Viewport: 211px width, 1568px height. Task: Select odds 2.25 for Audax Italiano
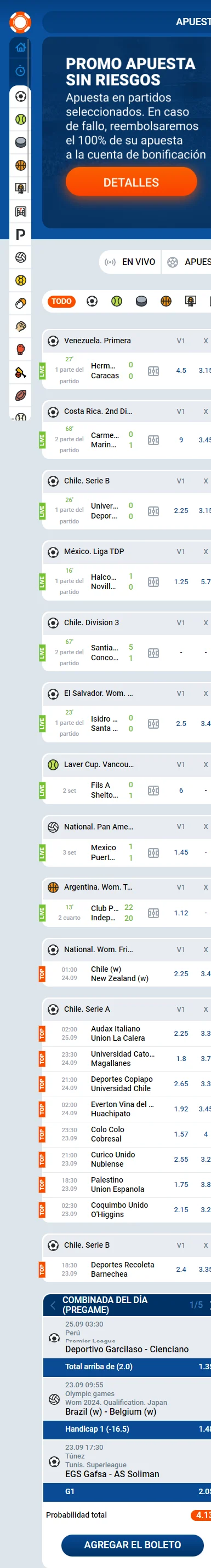tap(181, 1034)
